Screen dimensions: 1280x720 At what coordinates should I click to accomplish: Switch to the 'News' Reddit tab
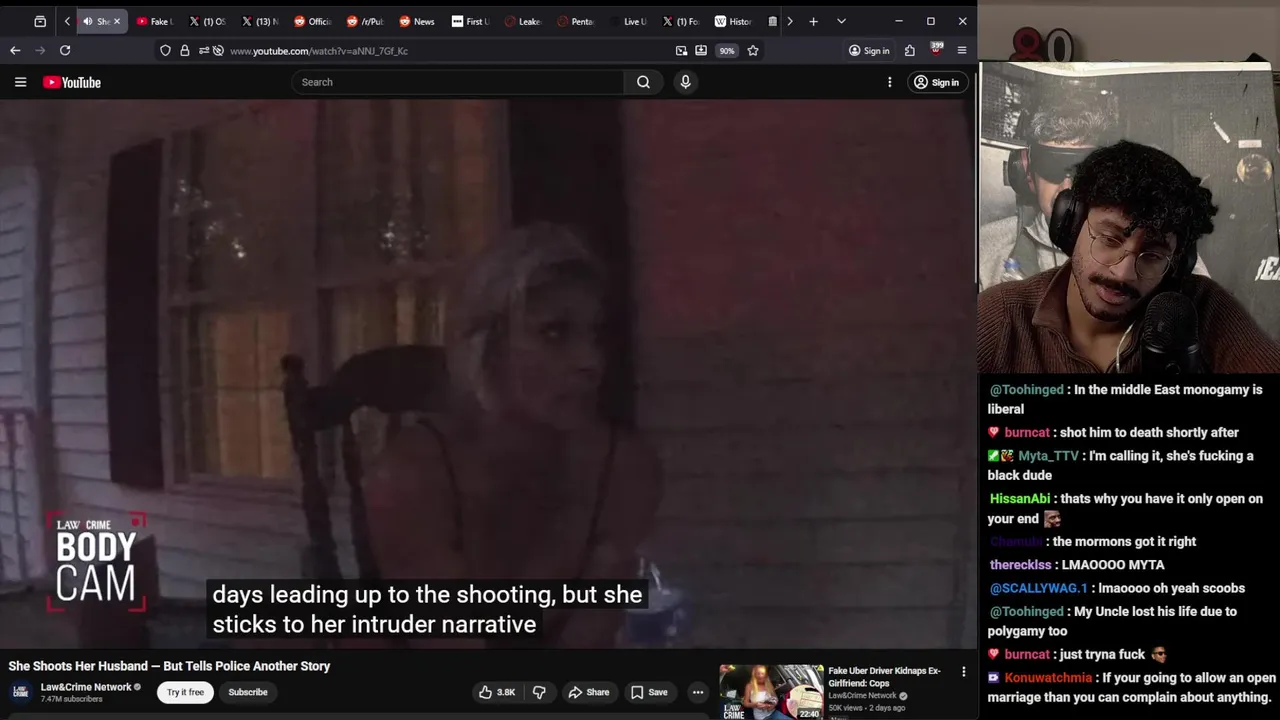(x=417, y=21)
